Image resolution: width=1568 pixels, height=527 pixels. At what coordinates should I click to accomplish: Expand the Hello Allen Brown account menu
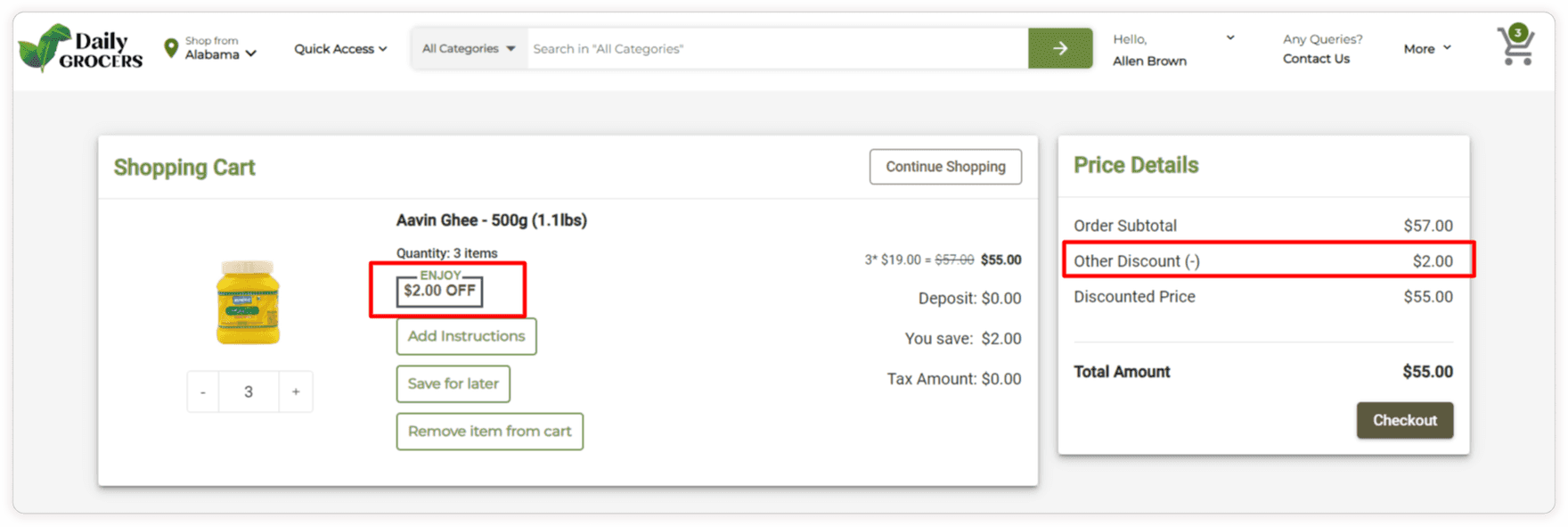1173,50
